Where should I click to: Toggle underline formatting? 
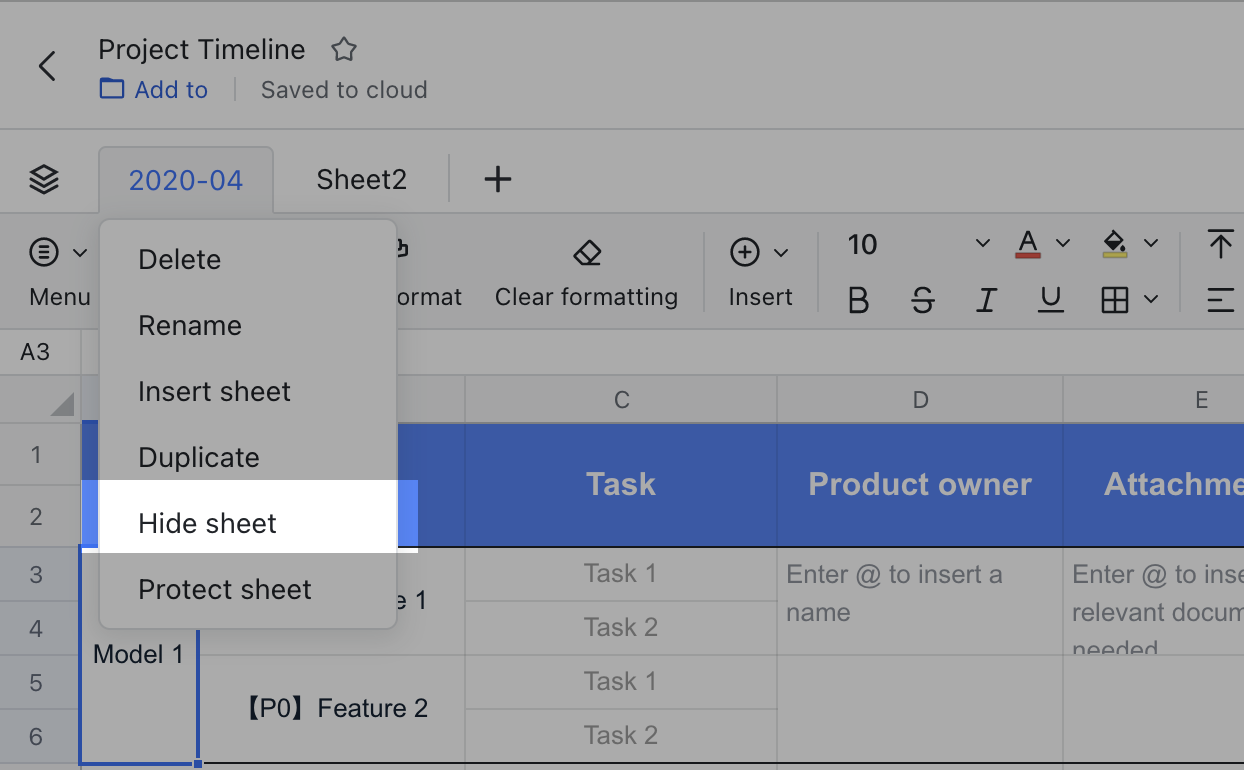pyautogui.click(x=1050, y=299)
